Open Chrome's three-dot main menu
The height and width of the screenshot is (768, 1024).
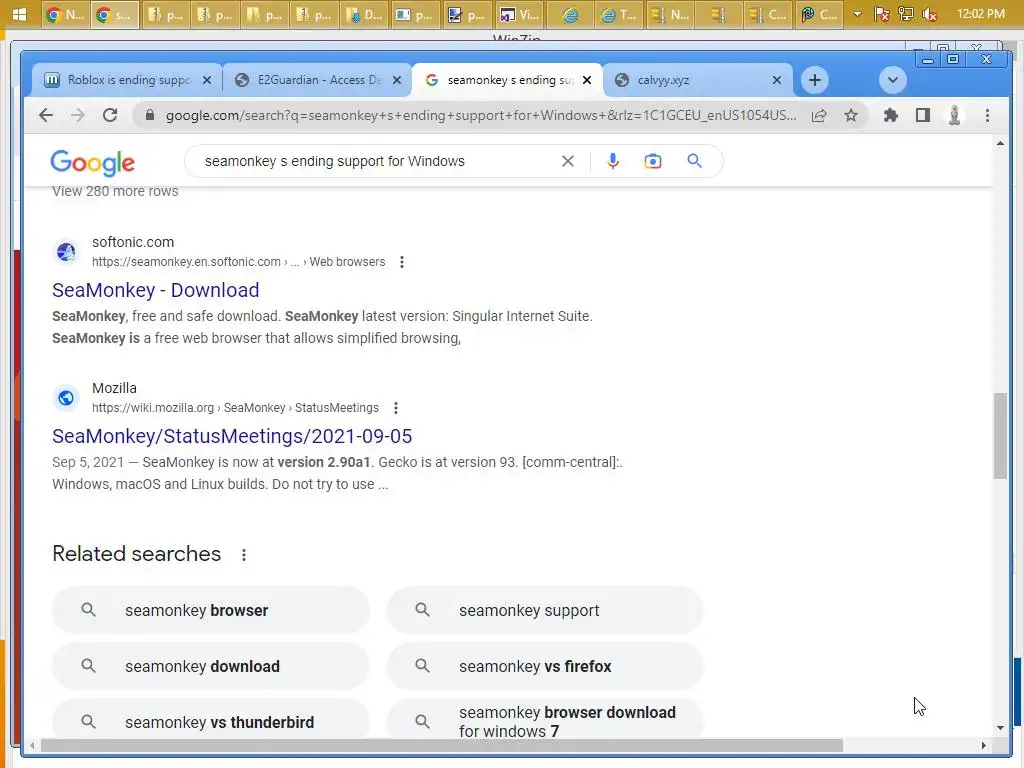pyautogui.click(x=987, y=116)
